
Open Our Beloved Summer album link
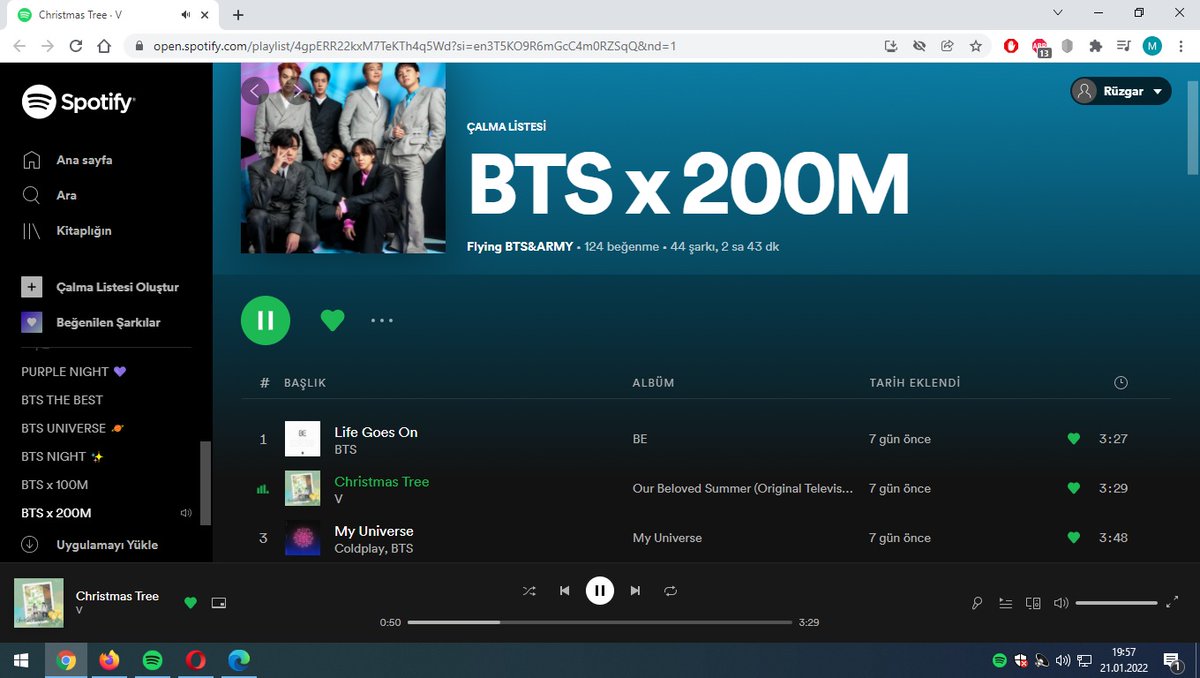tap(743, 489)
